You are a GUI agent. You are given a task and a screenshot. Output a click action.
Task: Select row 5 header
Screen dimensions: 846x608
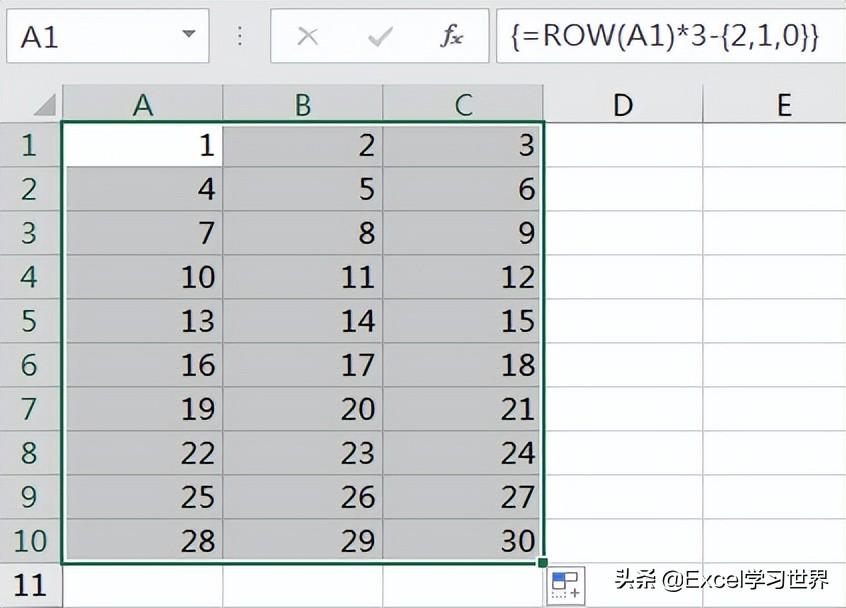pyautogui.click(x=29, y=320)
